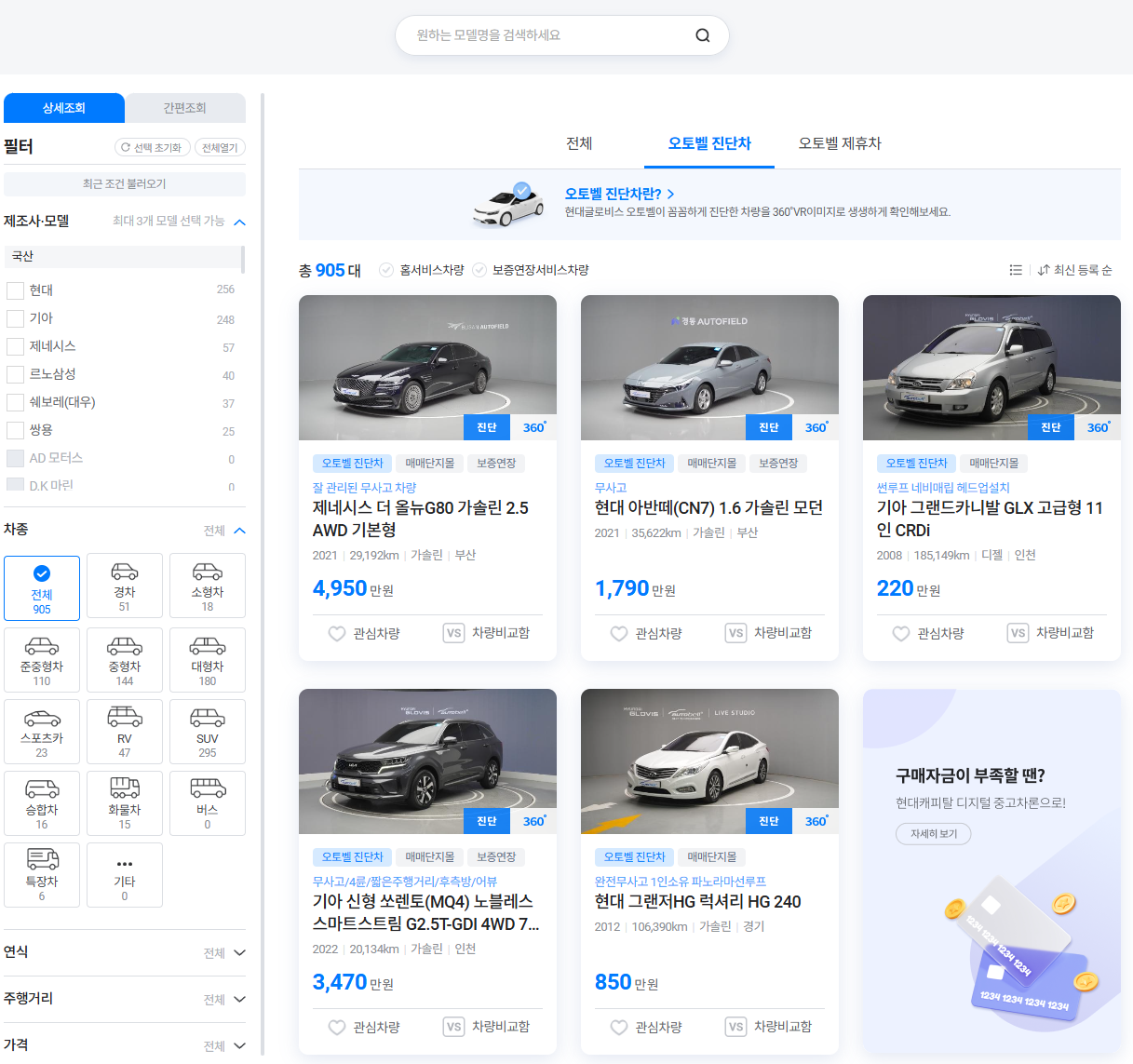Expand the 주행거리 filter section

125,999
